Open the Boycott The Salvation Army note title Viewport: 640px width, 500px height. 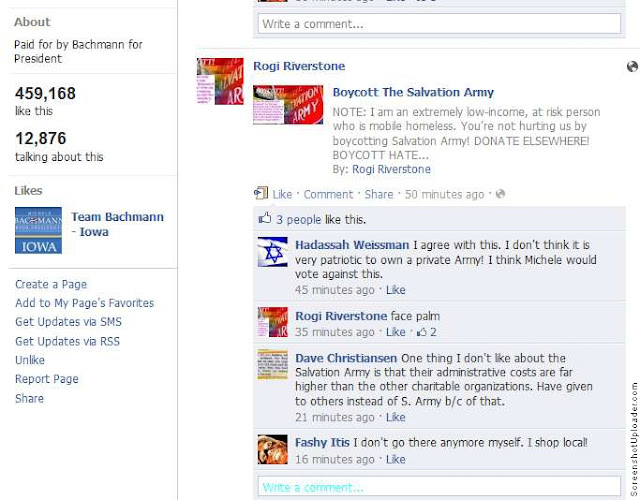[x=413, y=92]
